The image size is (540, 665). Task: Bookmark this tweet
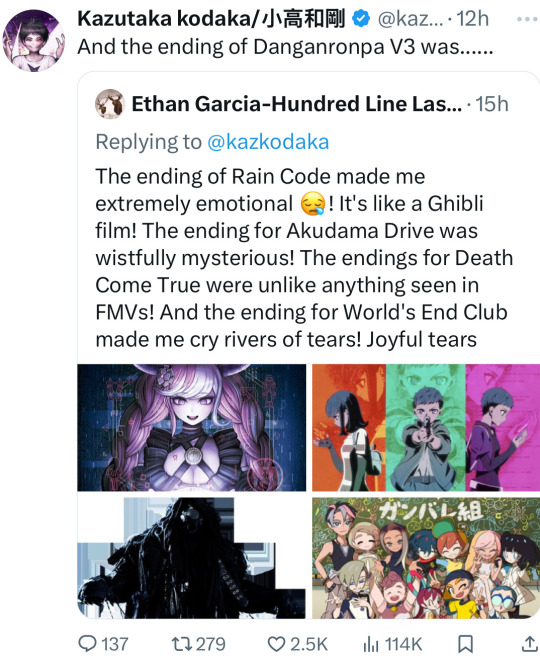[465, 644]
